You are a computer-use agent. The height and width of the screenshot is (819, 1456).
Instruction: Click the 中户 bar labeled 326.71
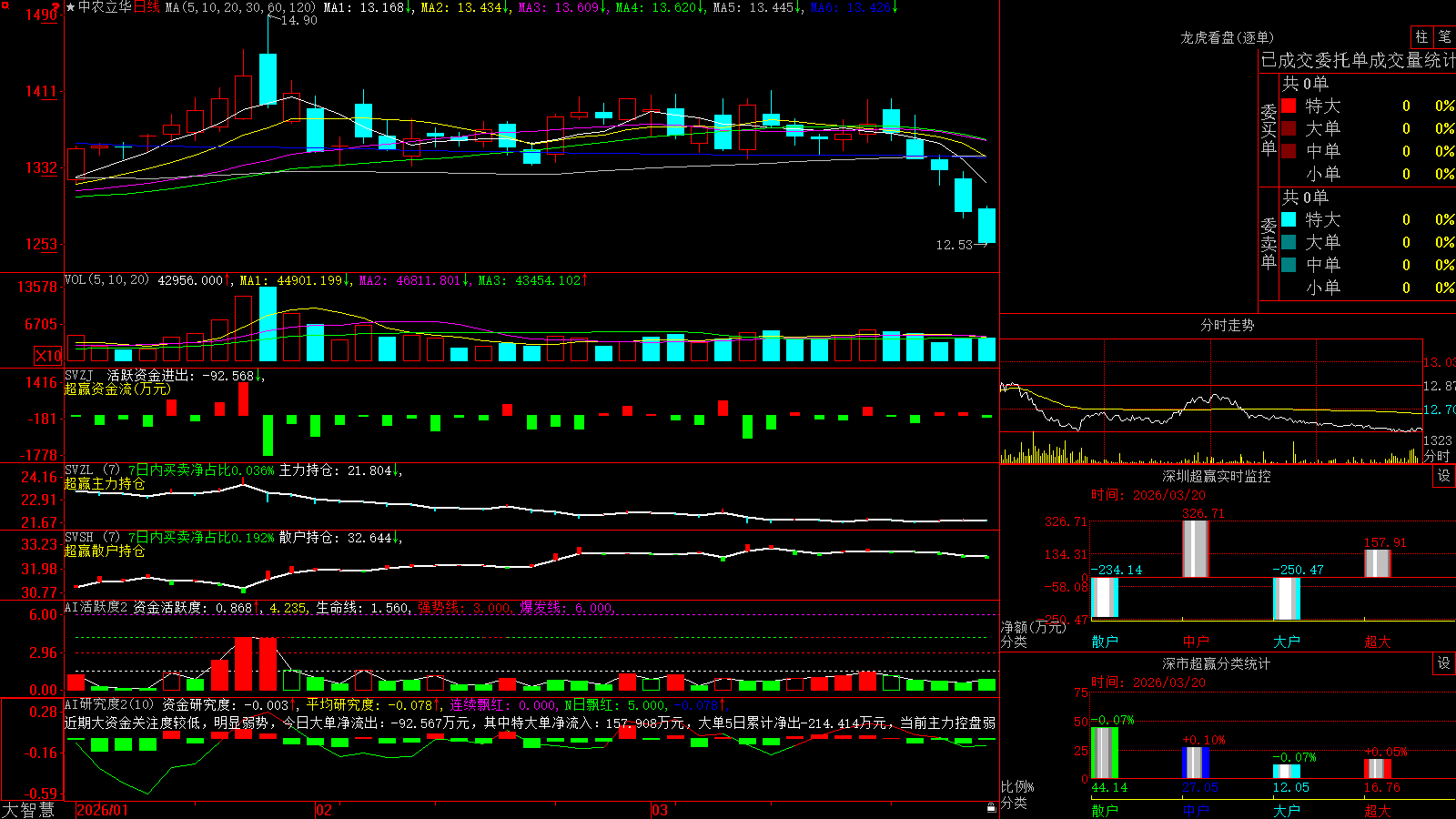(x=1196, y=549)
